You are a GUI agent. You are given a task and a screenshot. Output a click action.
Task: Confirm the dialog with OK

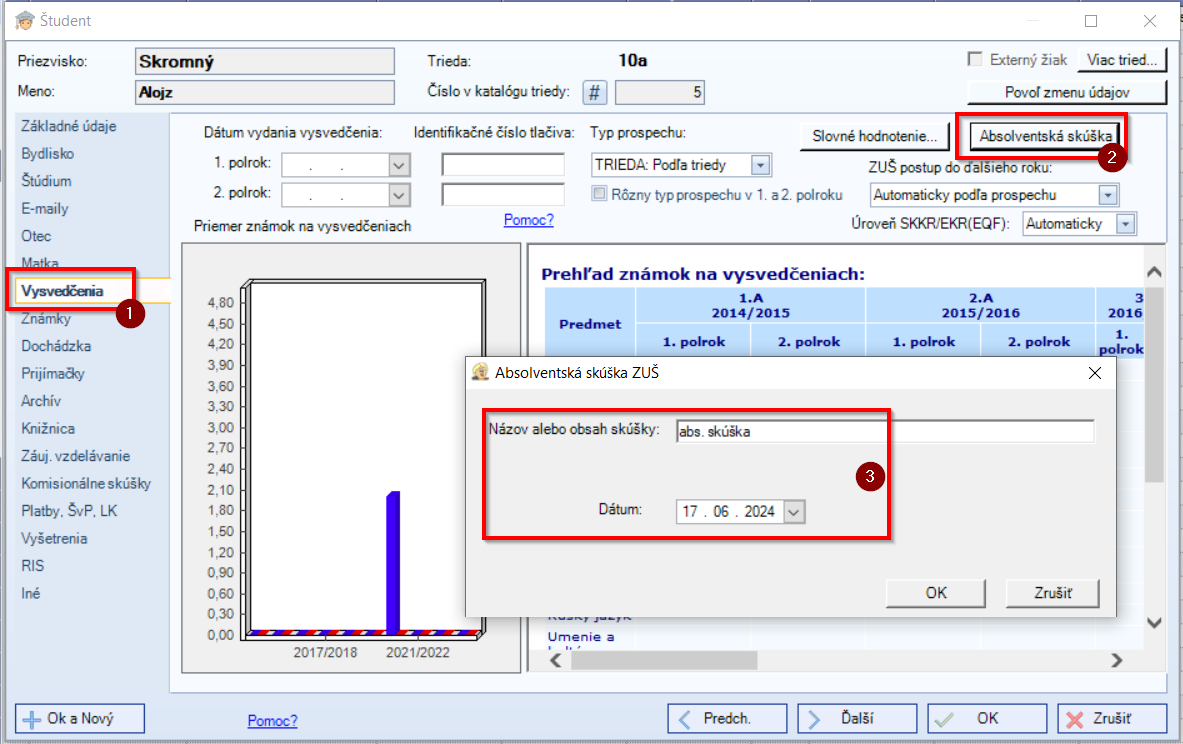point(936,593)
